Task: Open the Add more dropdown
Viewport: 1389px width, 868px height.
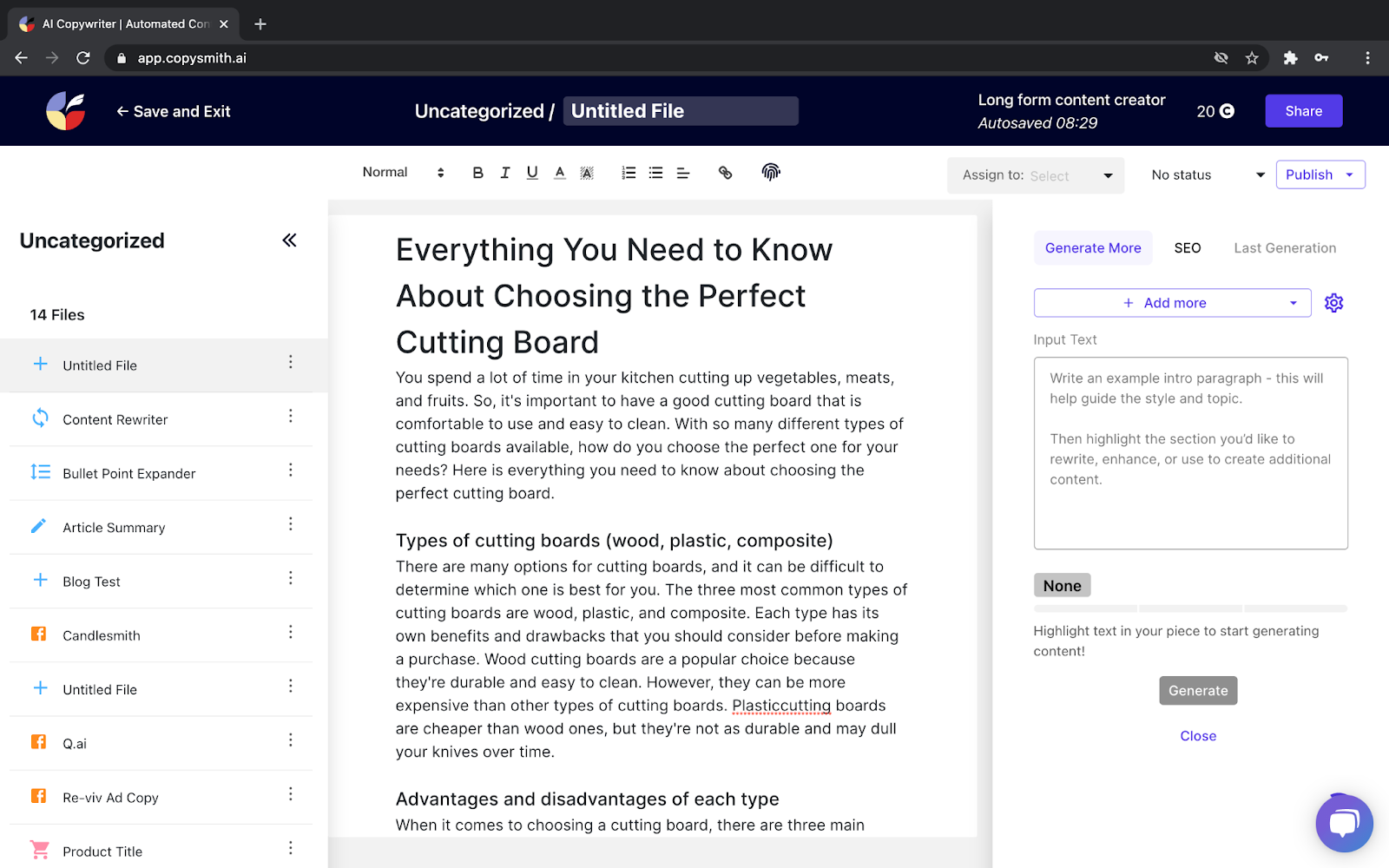Action: (1172, 303)
